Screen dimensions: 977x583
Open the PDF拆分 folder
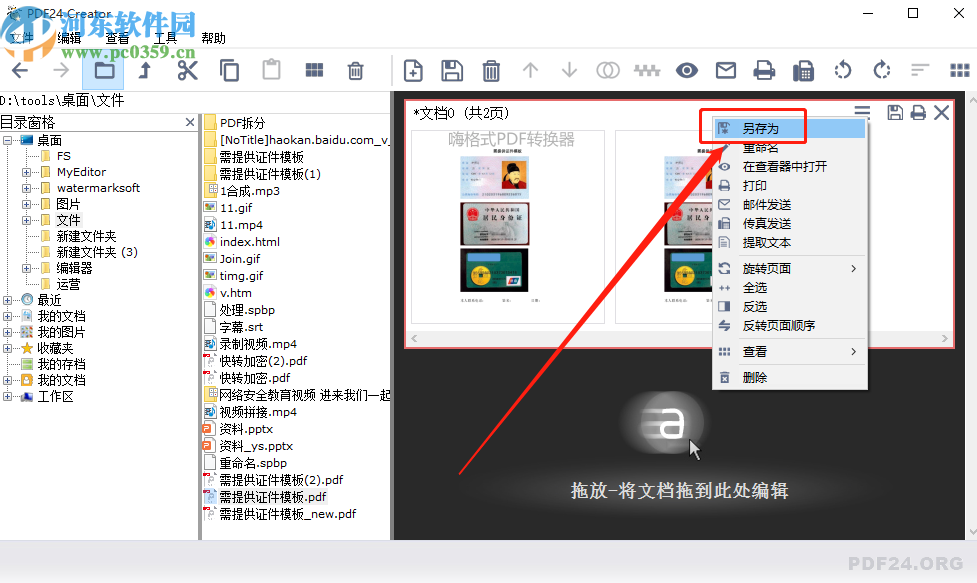click(x=242, y=123)
